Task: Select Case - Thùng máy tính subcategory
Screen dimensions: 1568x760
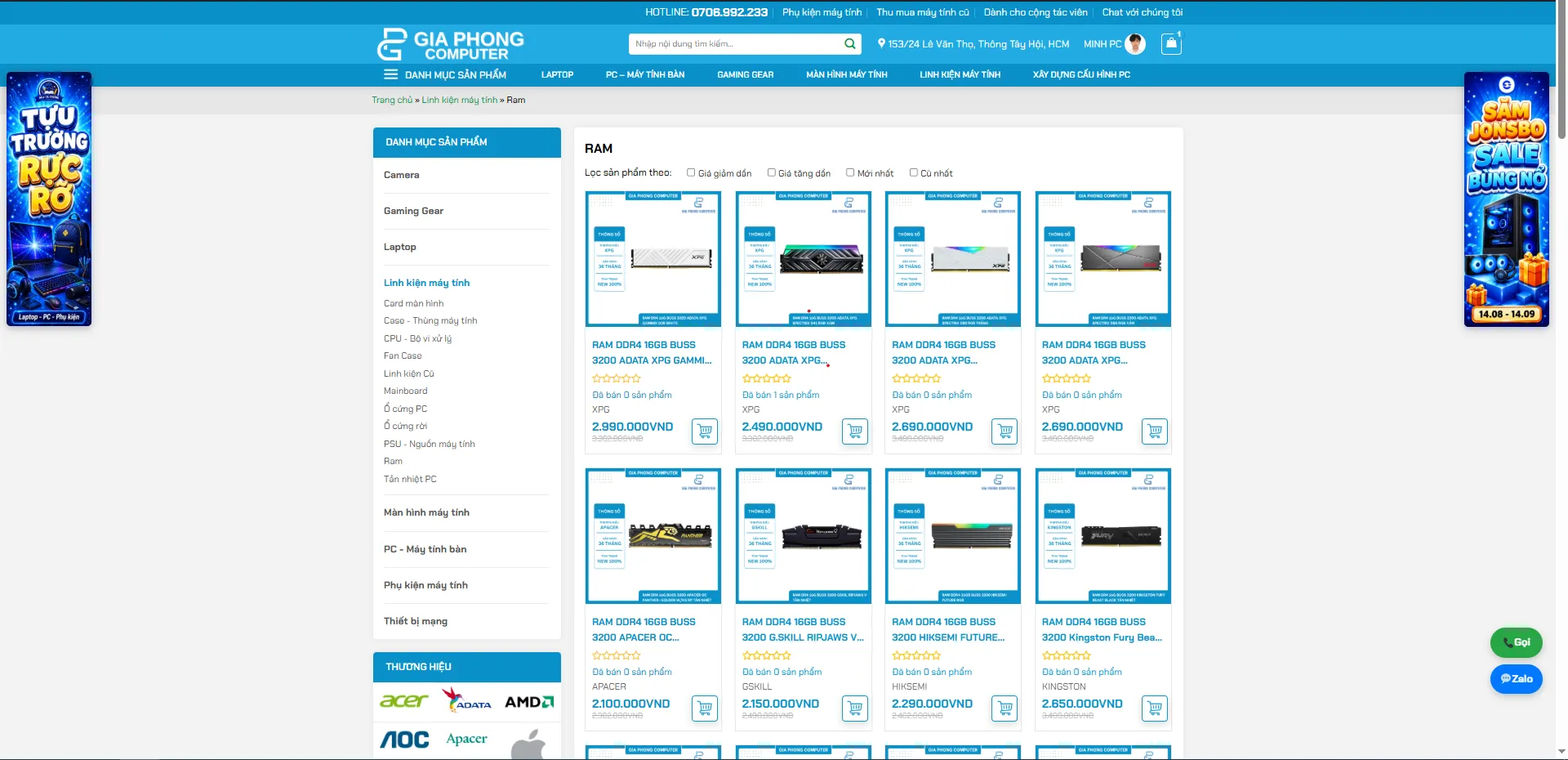Action: [430, 320]
